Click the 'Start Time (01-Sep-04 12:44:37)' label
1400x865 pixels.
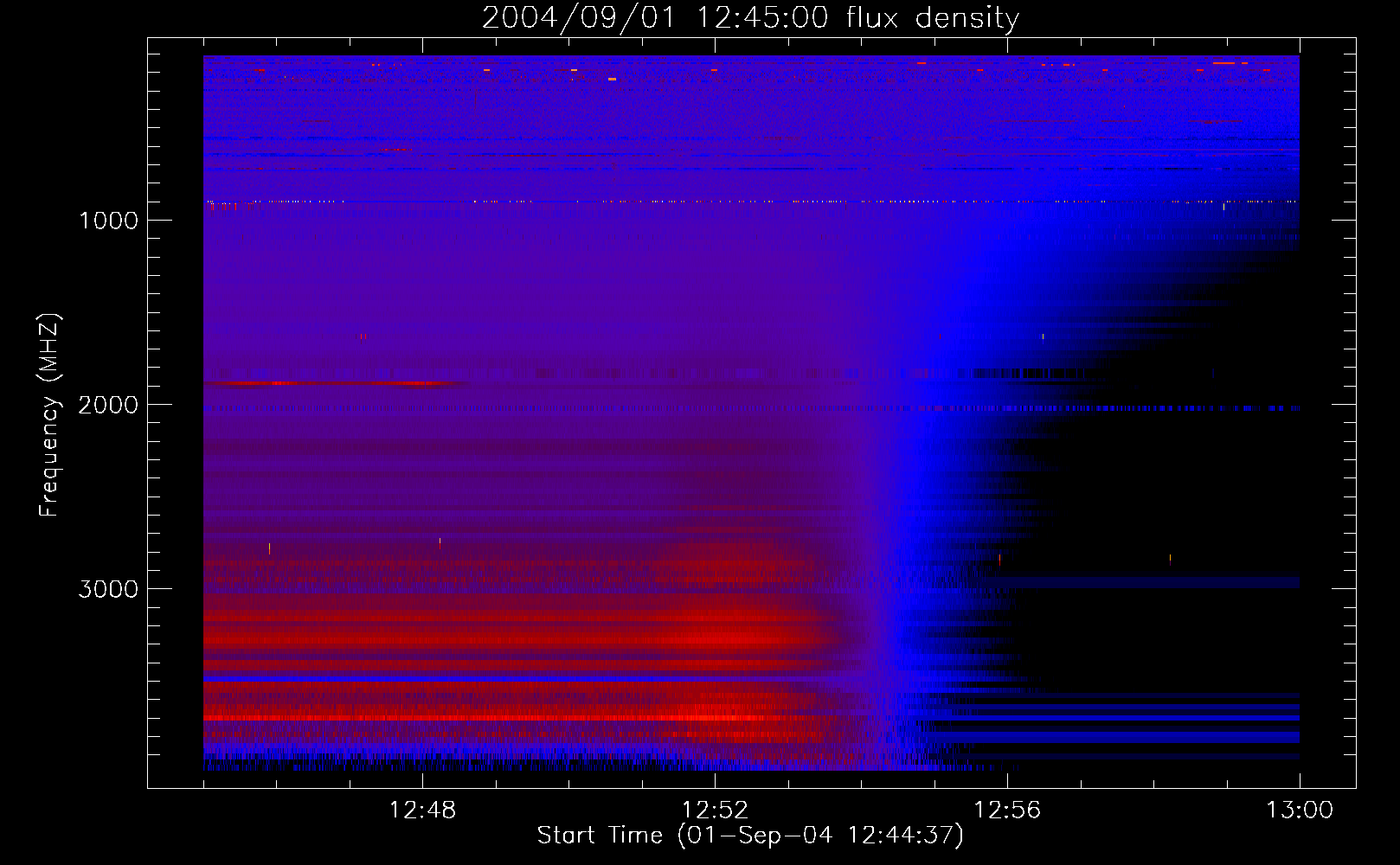(x=750, y=836)
